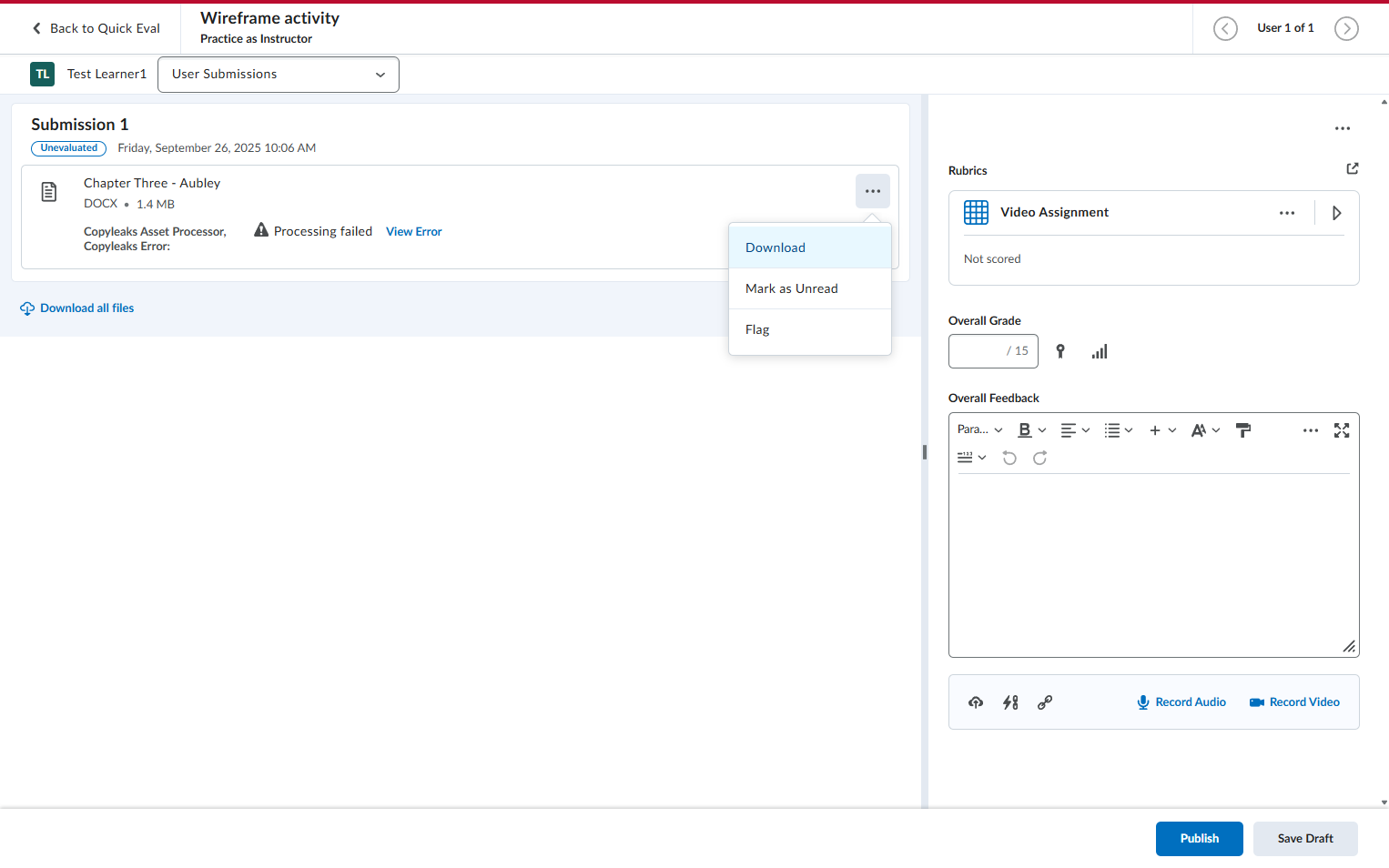The height and width of the screenshot is (868, 1389).
Task: Open the Chapter Three file actions menu
Action: (873, 191)
